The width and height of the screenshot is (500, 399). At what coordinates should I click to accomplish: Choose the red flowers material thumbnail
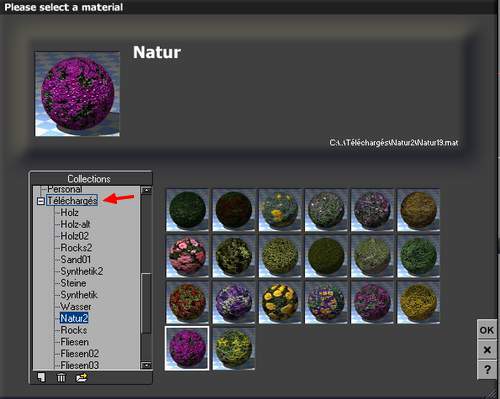187,302
